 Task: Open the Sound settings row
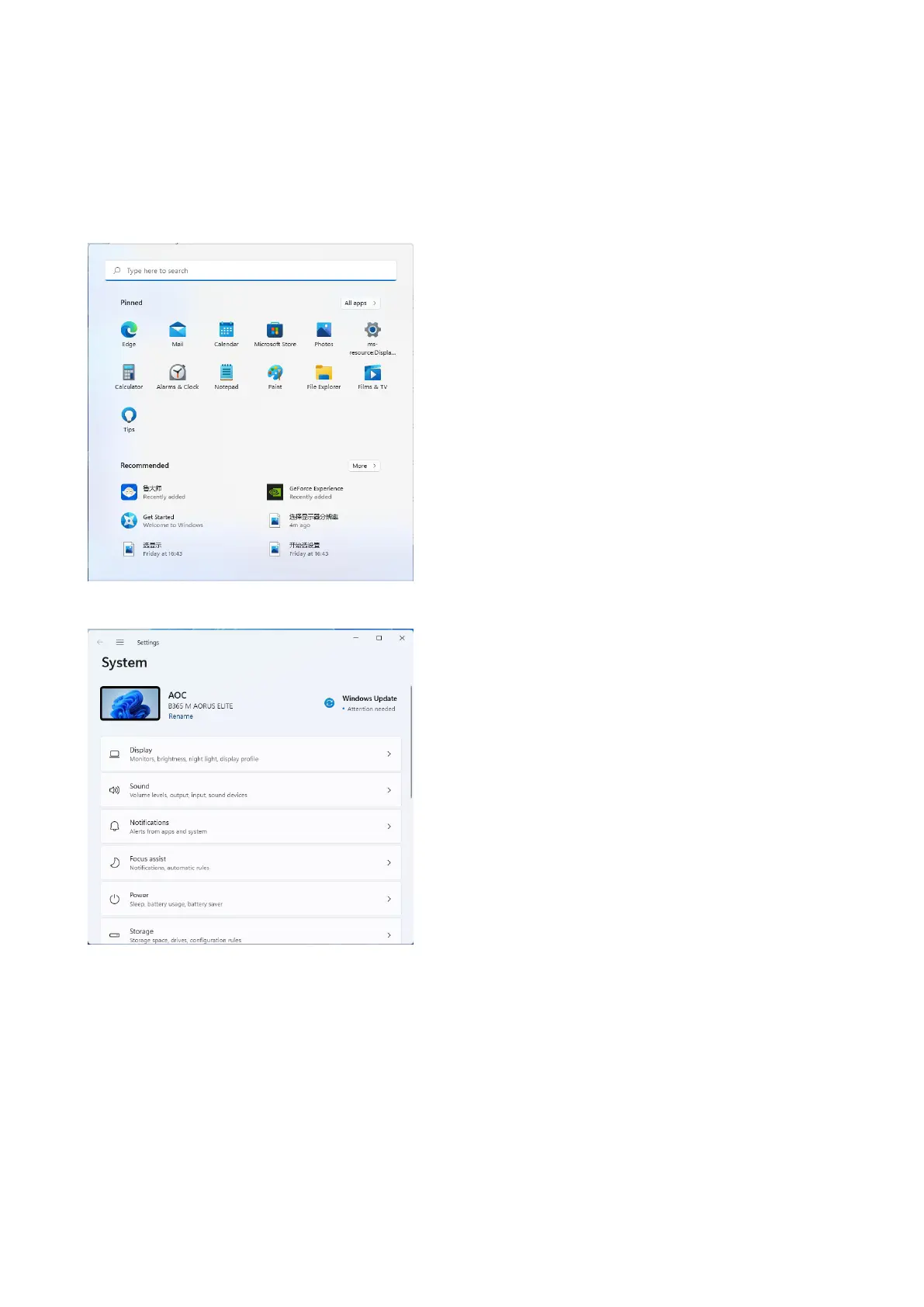click(251, 790)
